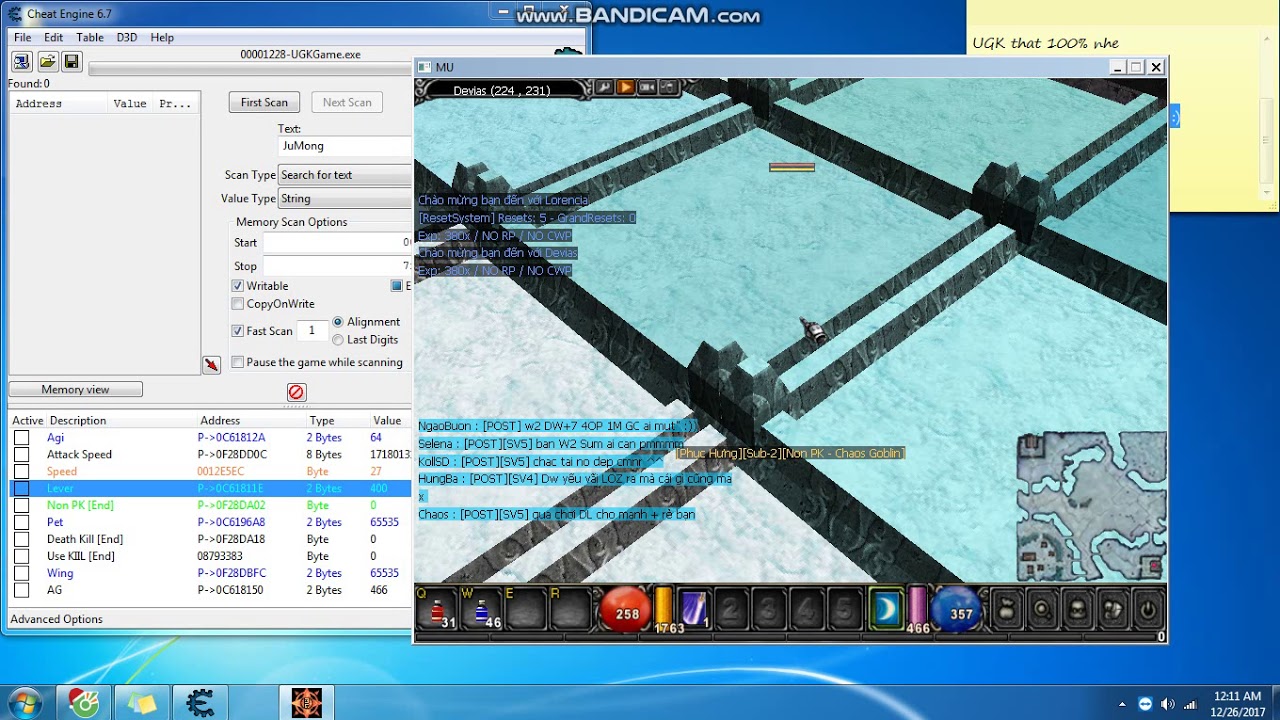1280x720 pixels.
Task: Activate the Non PK [End] entry checkbox
Action: coord(21,506)
